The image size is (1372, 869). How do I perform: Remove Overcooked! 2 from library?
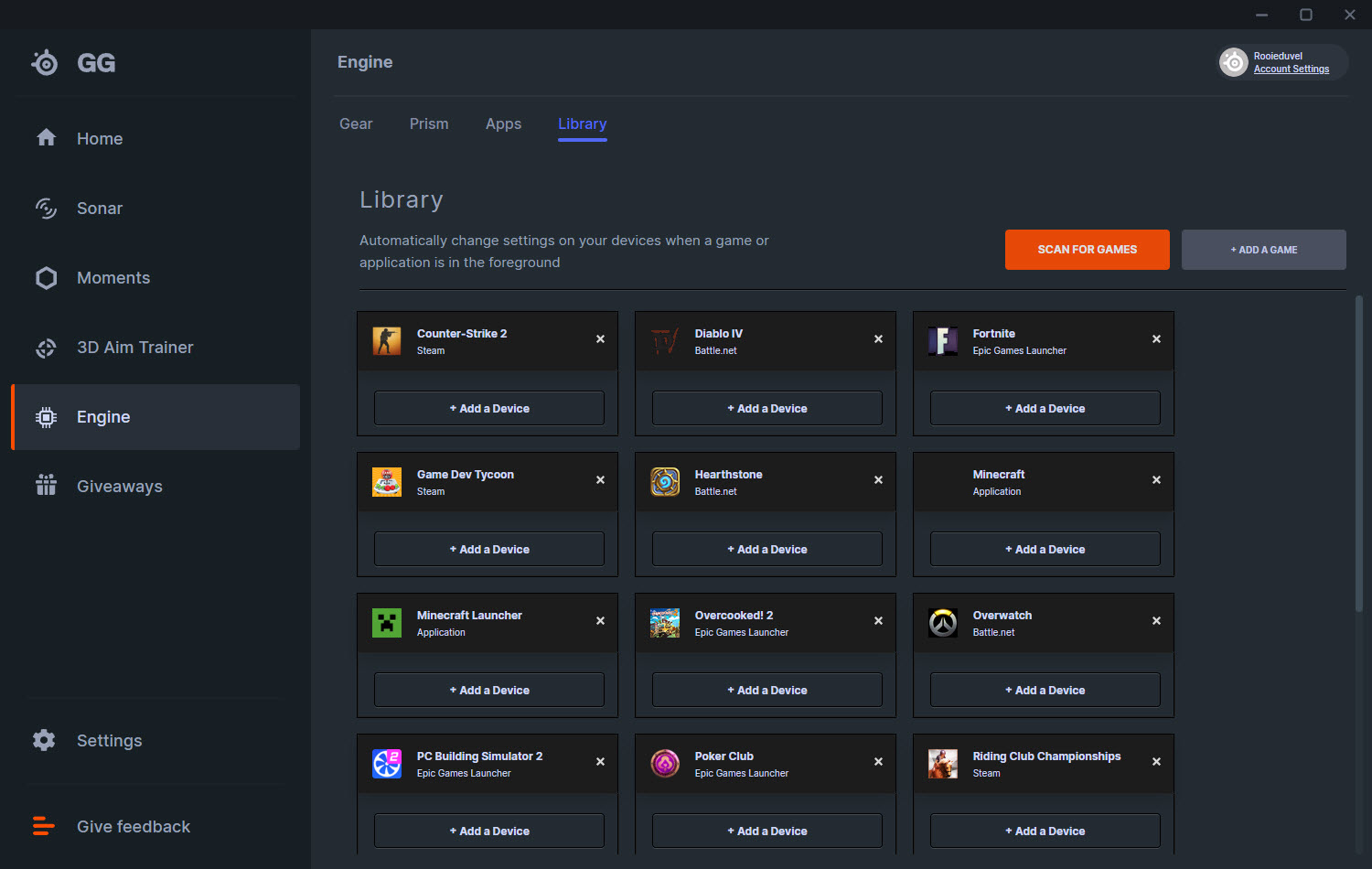(878, 621)
